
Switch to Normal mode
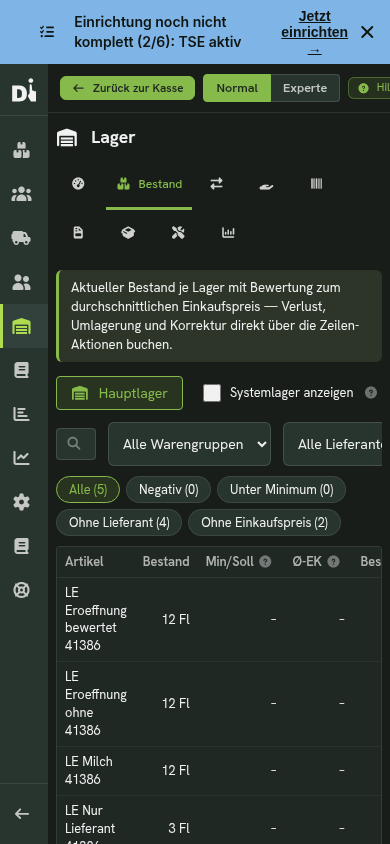(x=237, y=88)
